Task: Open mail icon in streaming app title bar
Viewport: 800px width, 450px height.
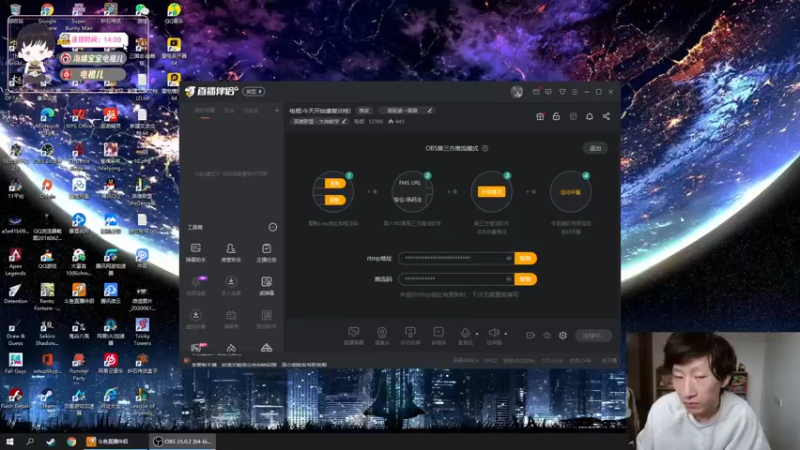Action: tap(536, 92)
